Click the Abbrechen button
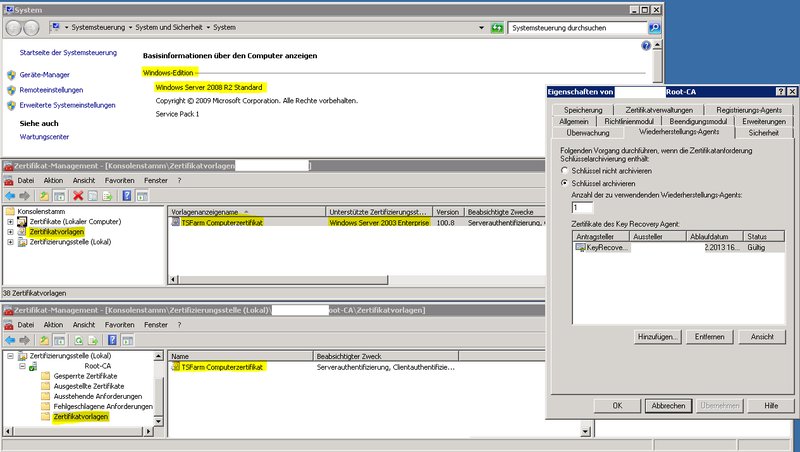The image size is (800, 452). pyautogui.click(x=668, y=406)
